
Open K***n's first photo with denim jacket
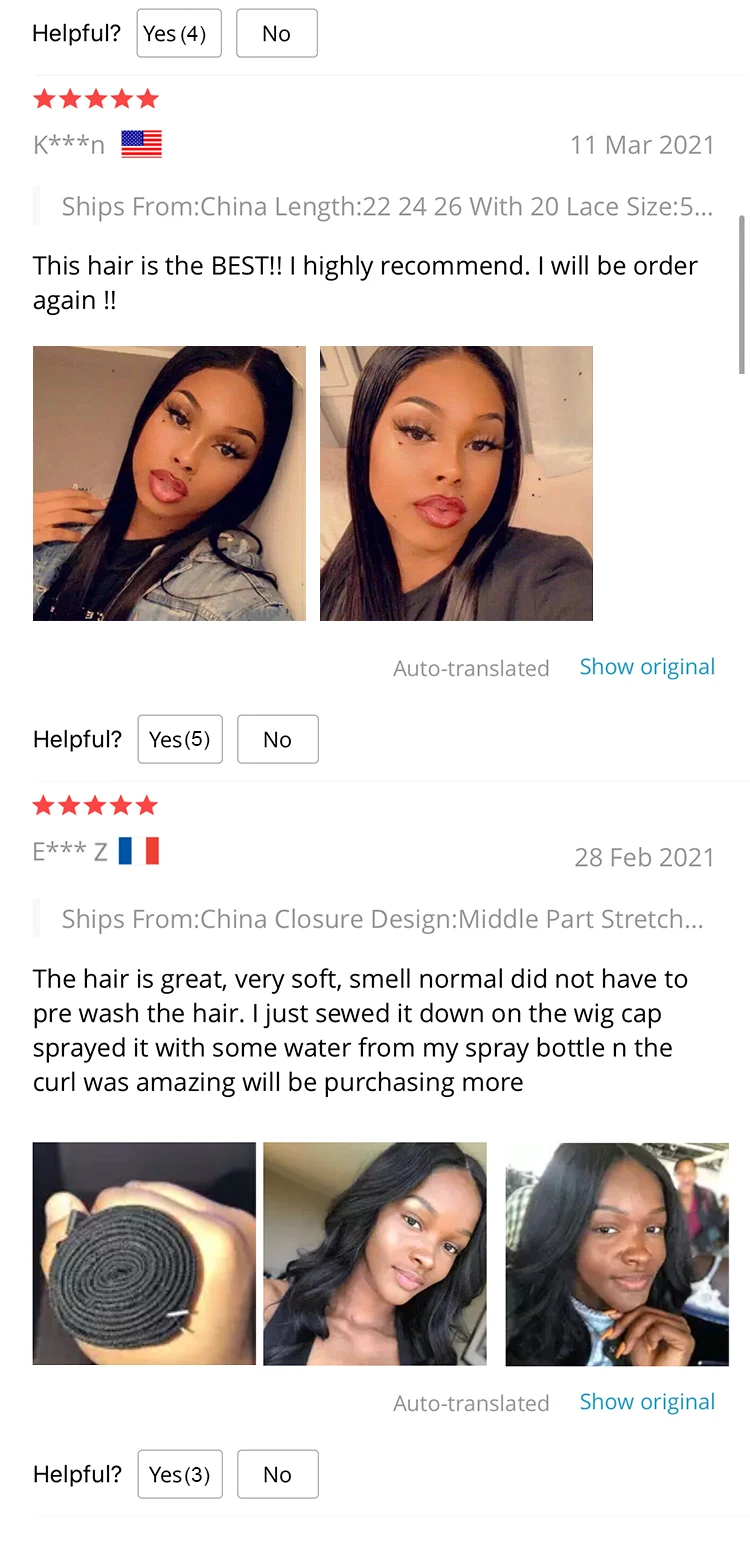169,483
